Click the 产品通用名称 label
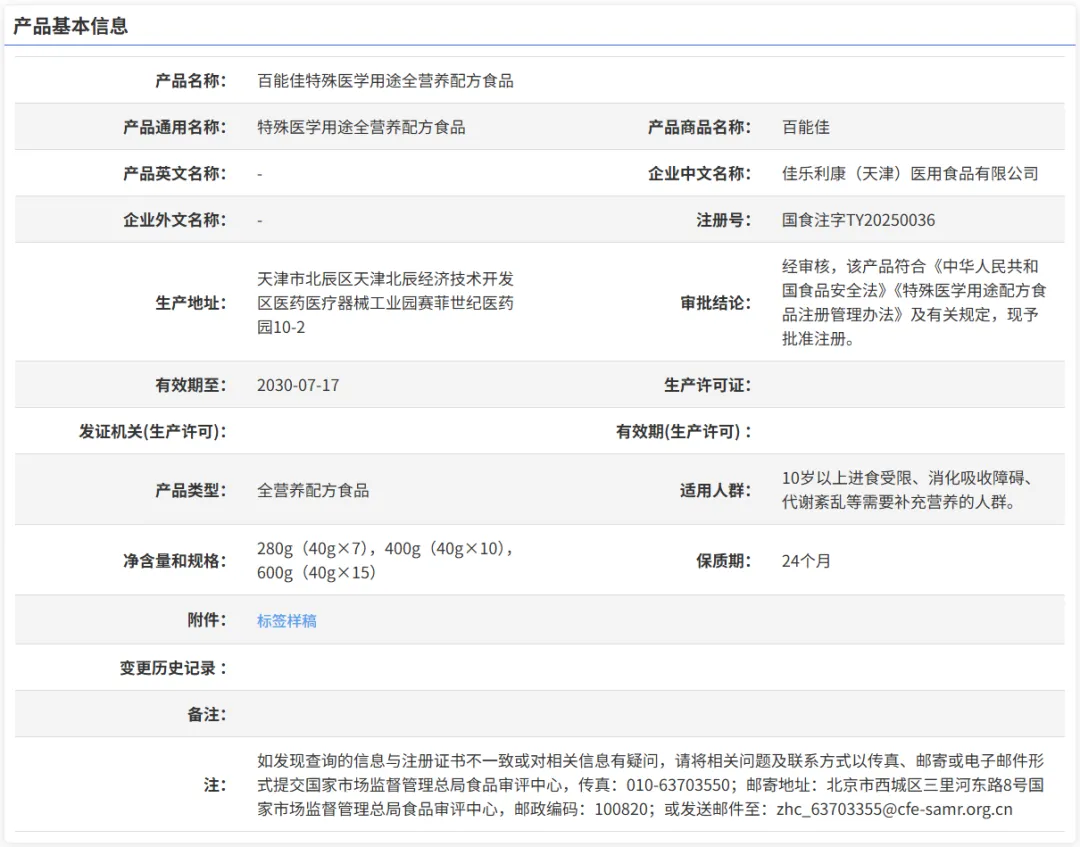 tap(175, 127)
